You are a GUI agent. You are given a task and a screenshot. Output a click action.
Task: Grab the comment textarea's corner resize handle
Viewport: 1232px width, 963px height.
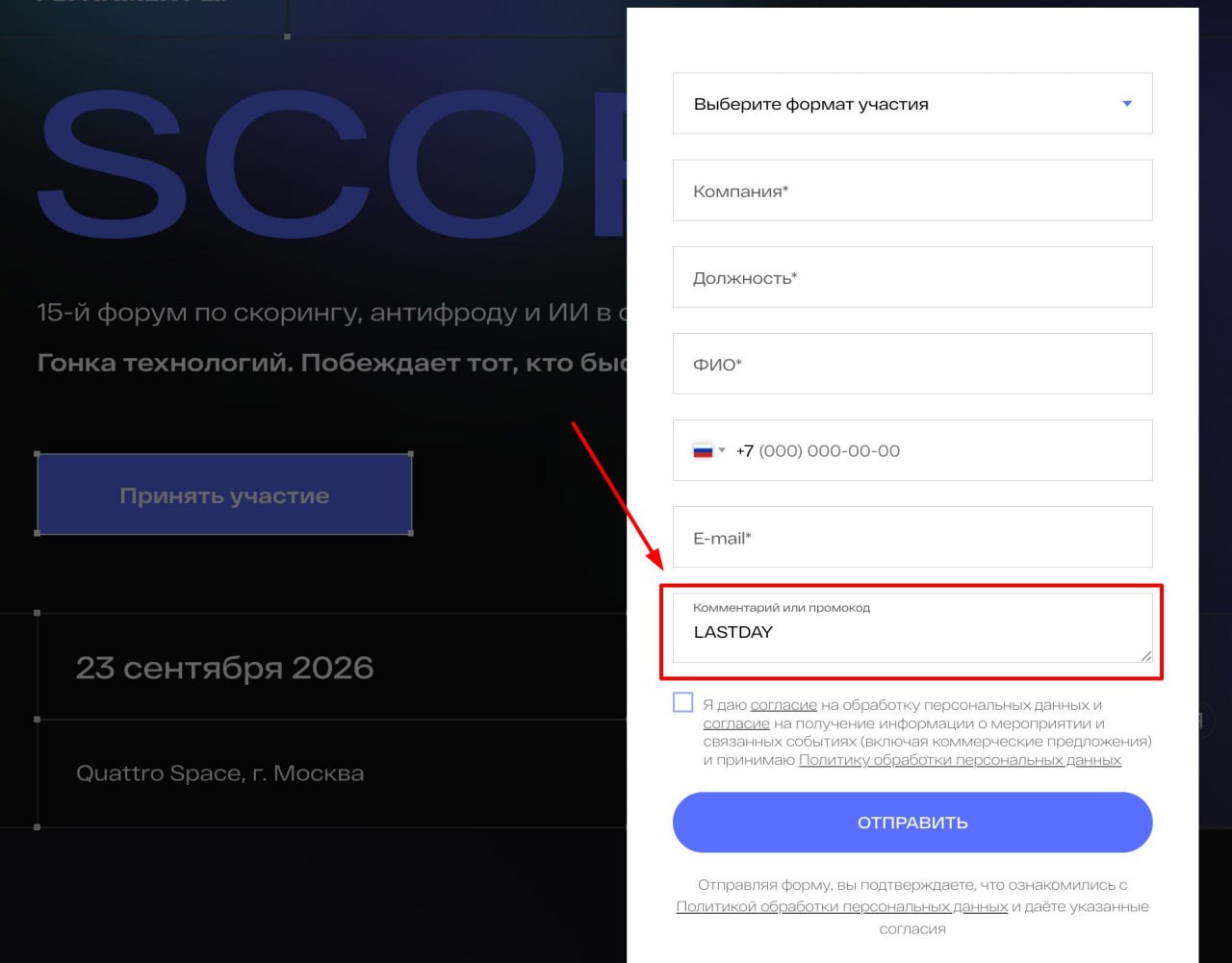click(1145, 655)
